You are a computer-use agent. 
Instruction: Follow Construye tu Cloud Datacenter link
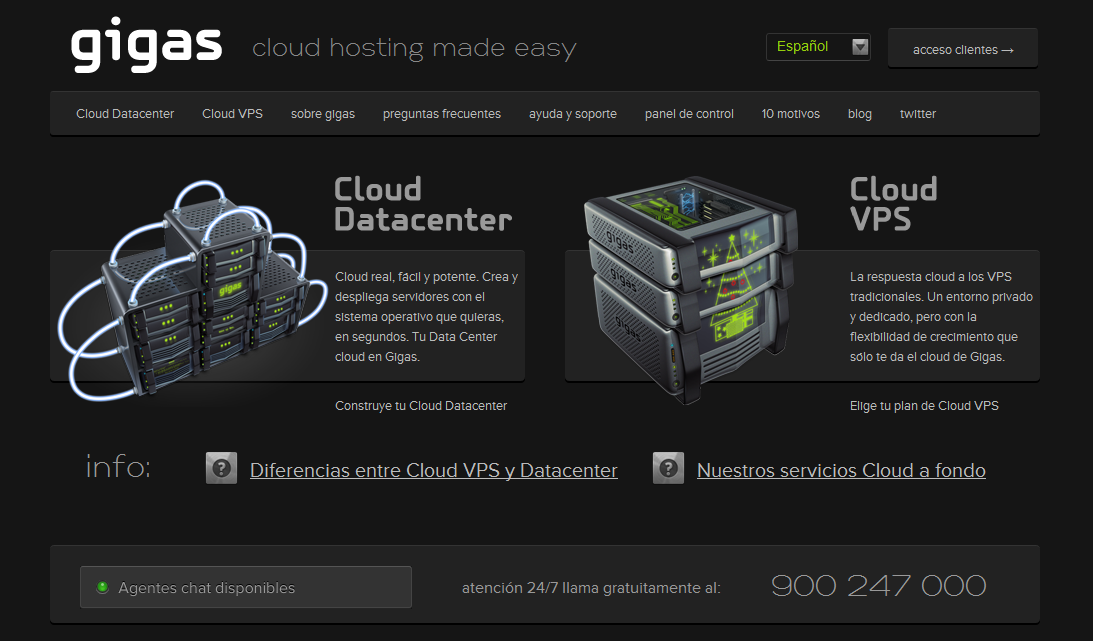[421, 406]
